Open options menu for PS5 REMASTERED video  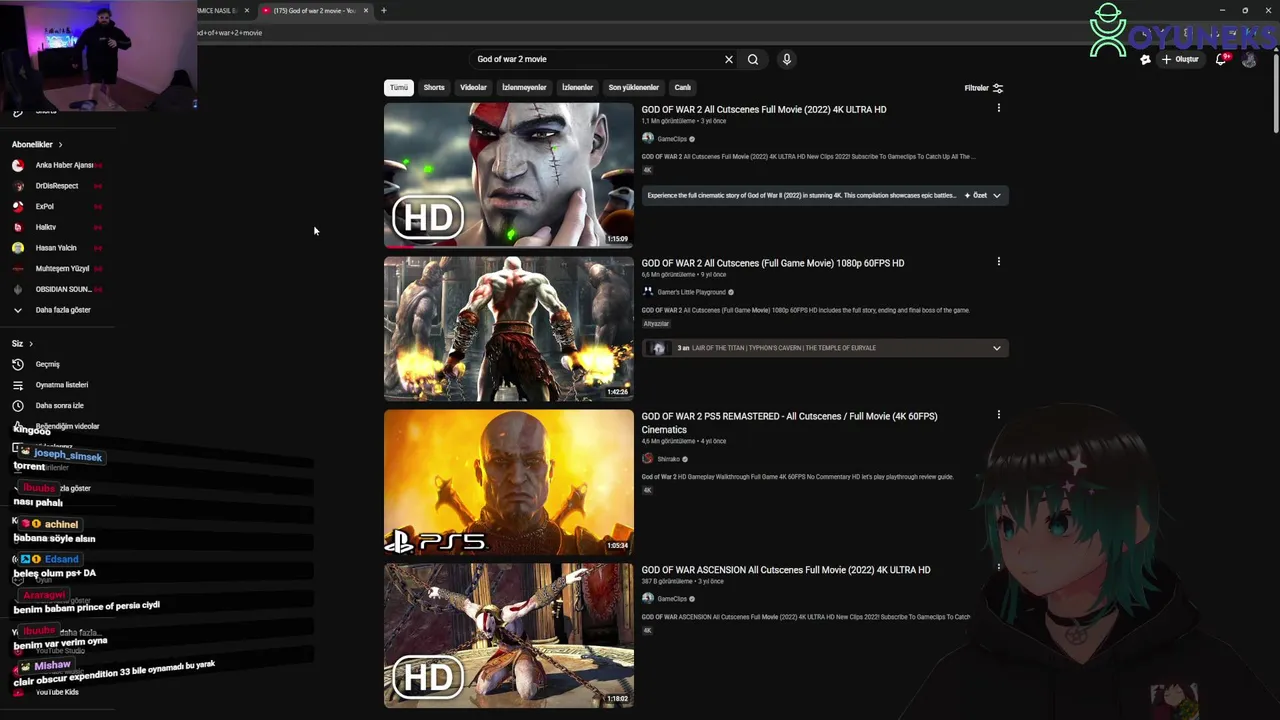pos(998,415)
